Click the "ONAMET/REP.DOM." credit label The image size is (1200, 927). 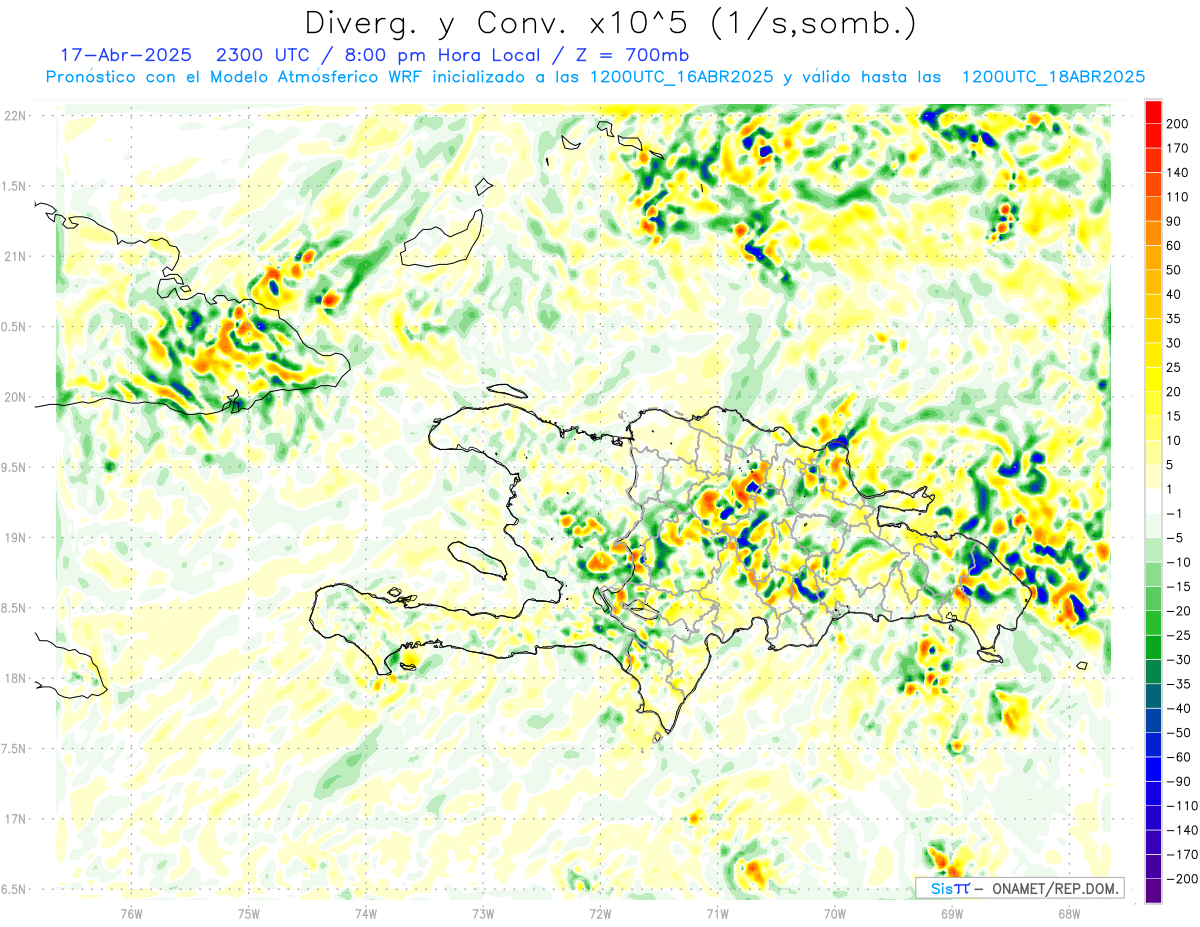click(1055, 889)
